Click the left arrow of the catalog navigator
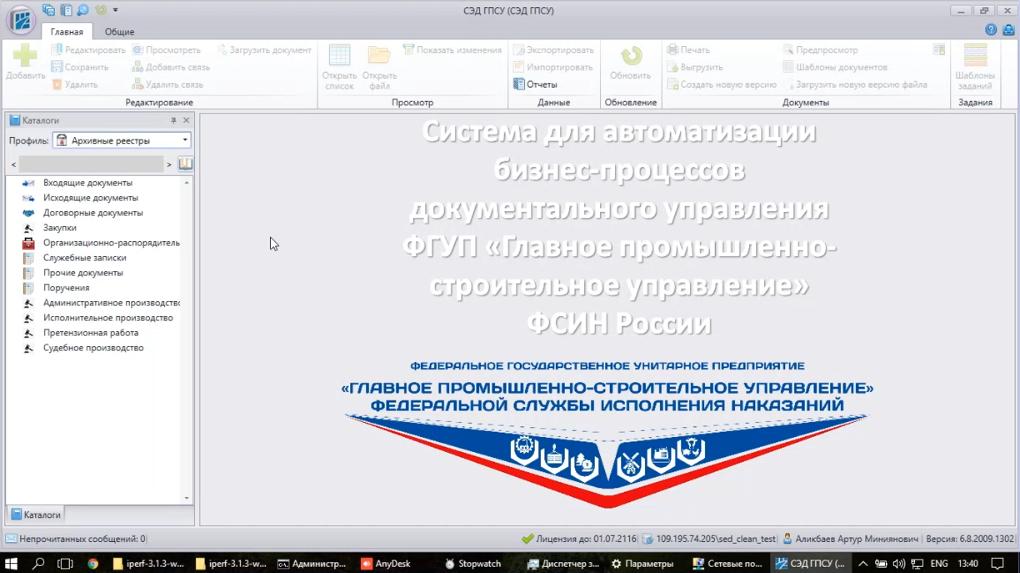This screenshot has width=1020, height=573. (13, 165)
